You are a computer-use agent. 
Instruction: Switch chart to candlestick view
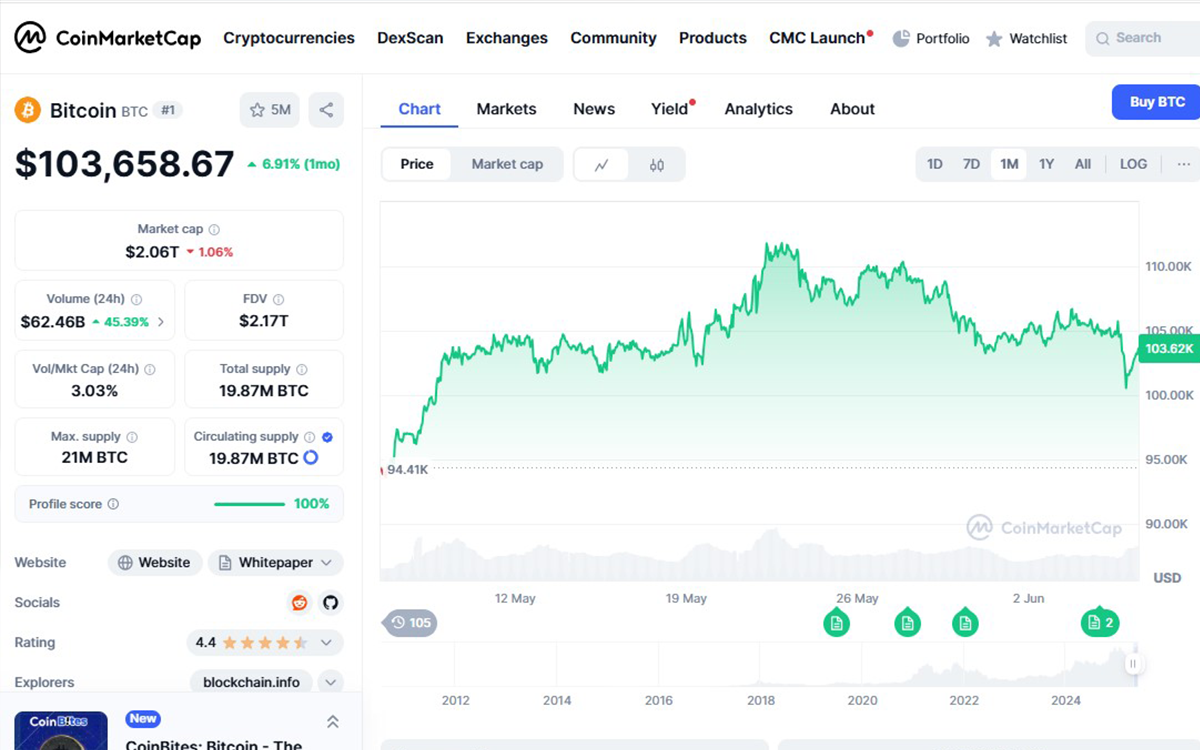point(657,165)
